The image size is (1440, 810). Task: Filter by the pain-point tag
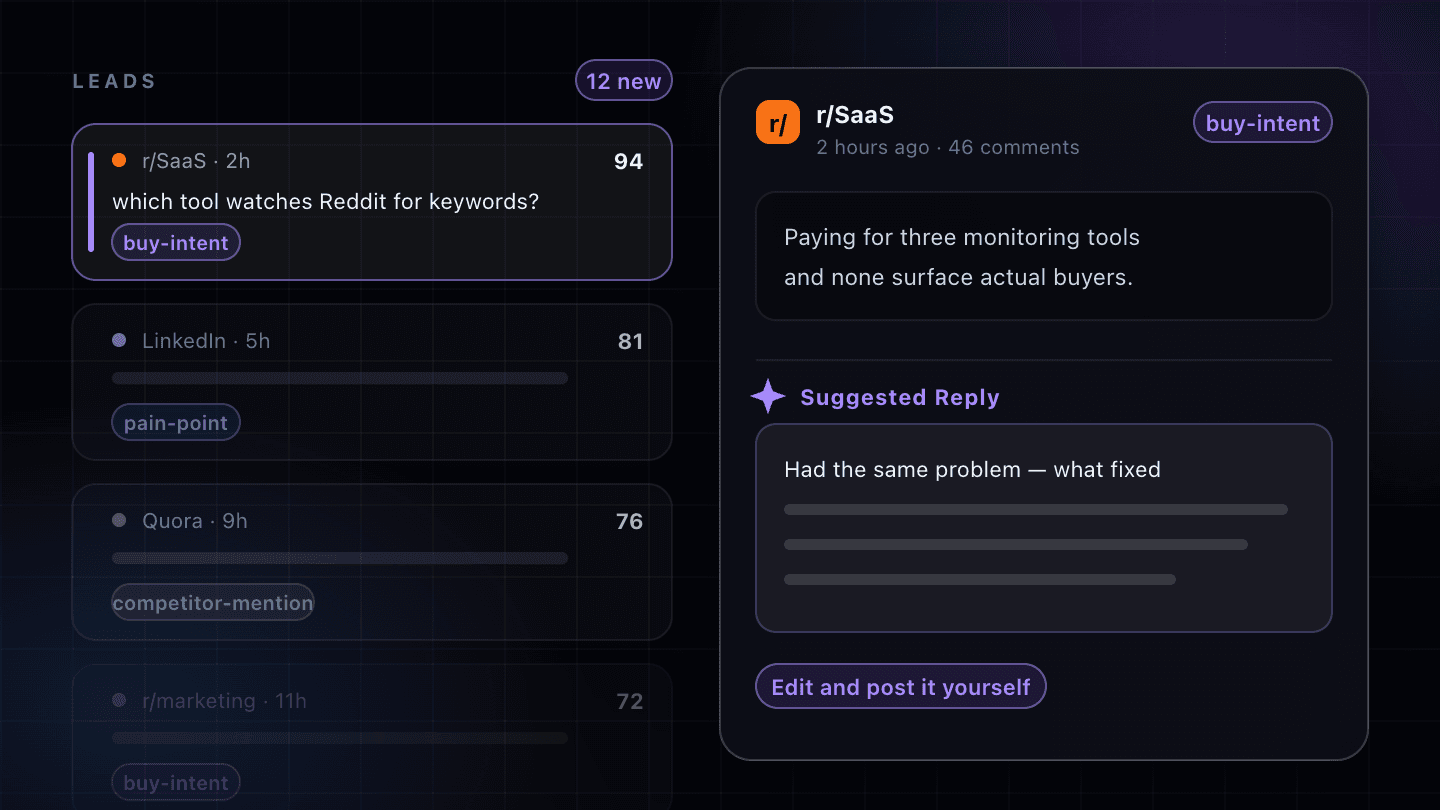[x=176, y=423]
